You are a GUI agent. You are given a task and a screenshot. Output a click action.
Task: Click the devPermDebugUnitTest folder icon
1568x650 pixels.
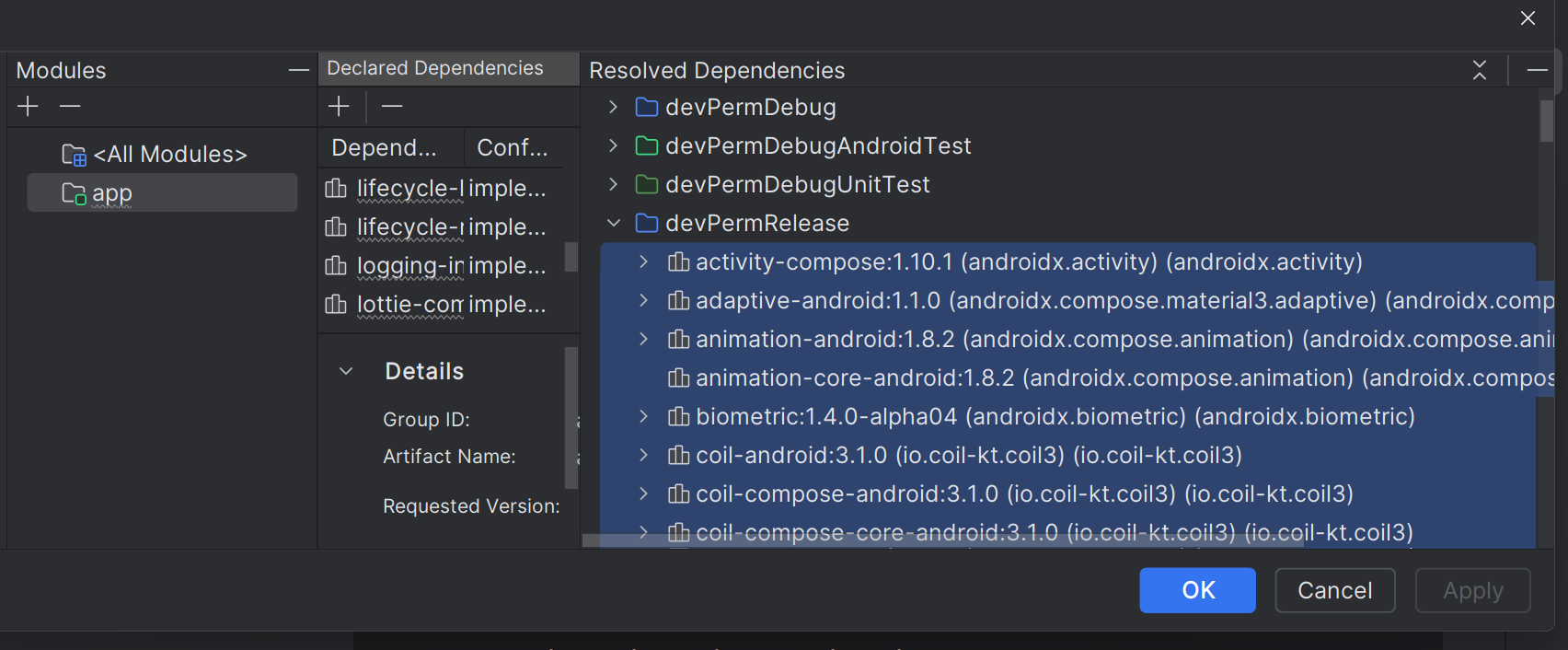pos(647,184)
